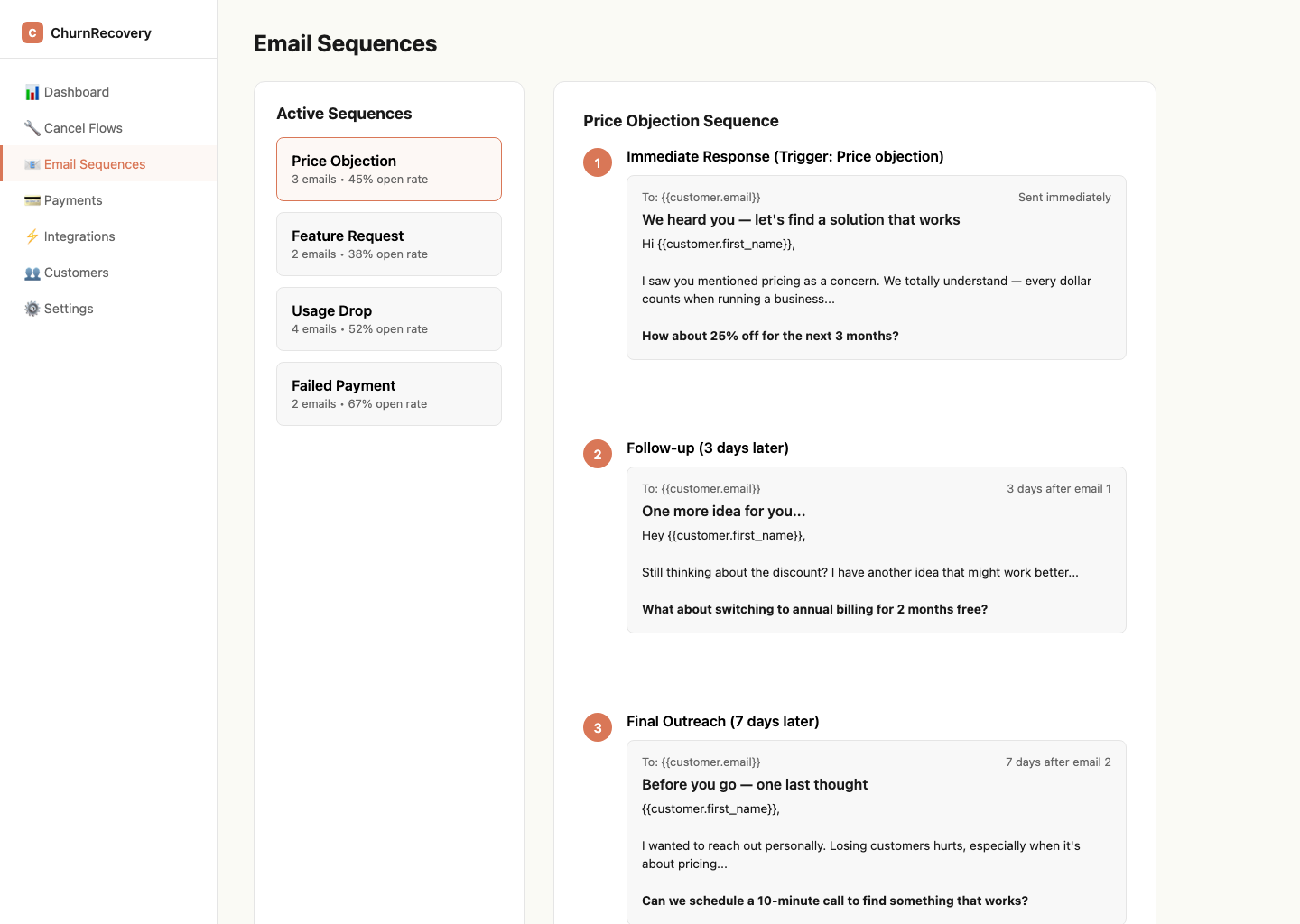Select the Feature Request sequence card

pos(388,244)
